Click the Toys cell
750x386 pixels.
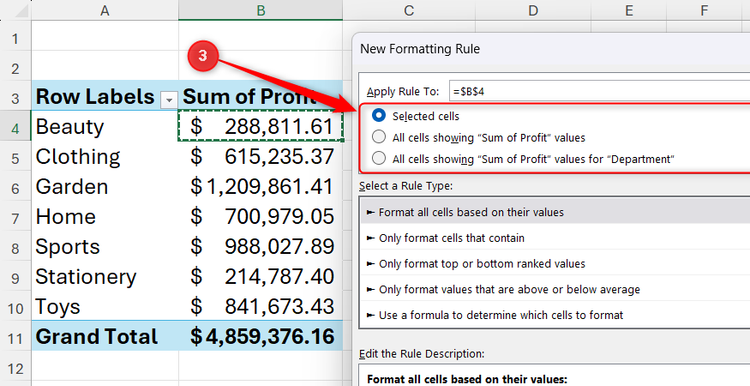click(x=105, y=307)
